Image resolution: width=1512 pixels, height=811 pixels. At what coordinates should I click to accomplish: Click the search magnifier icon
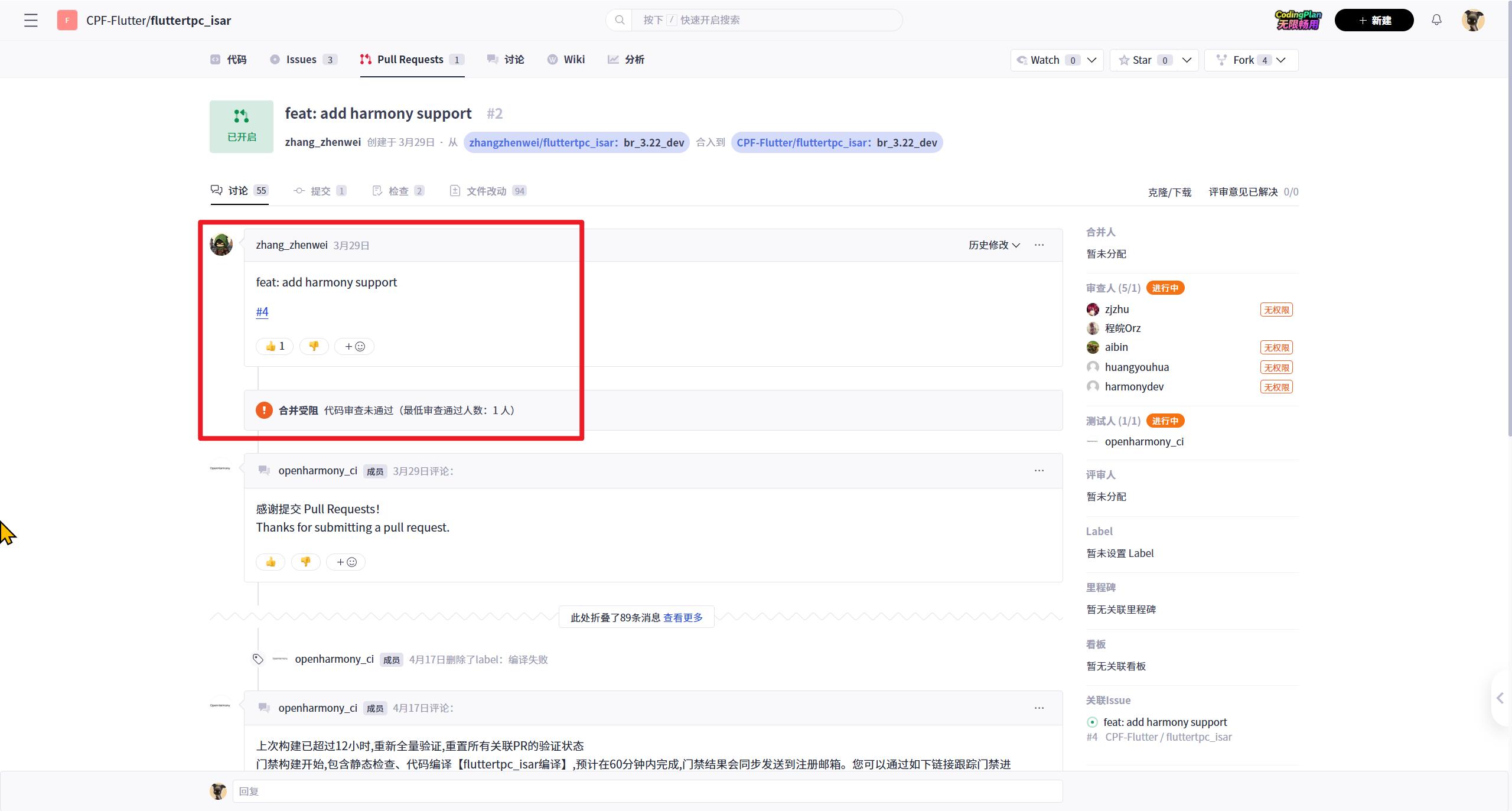(620, 20)
